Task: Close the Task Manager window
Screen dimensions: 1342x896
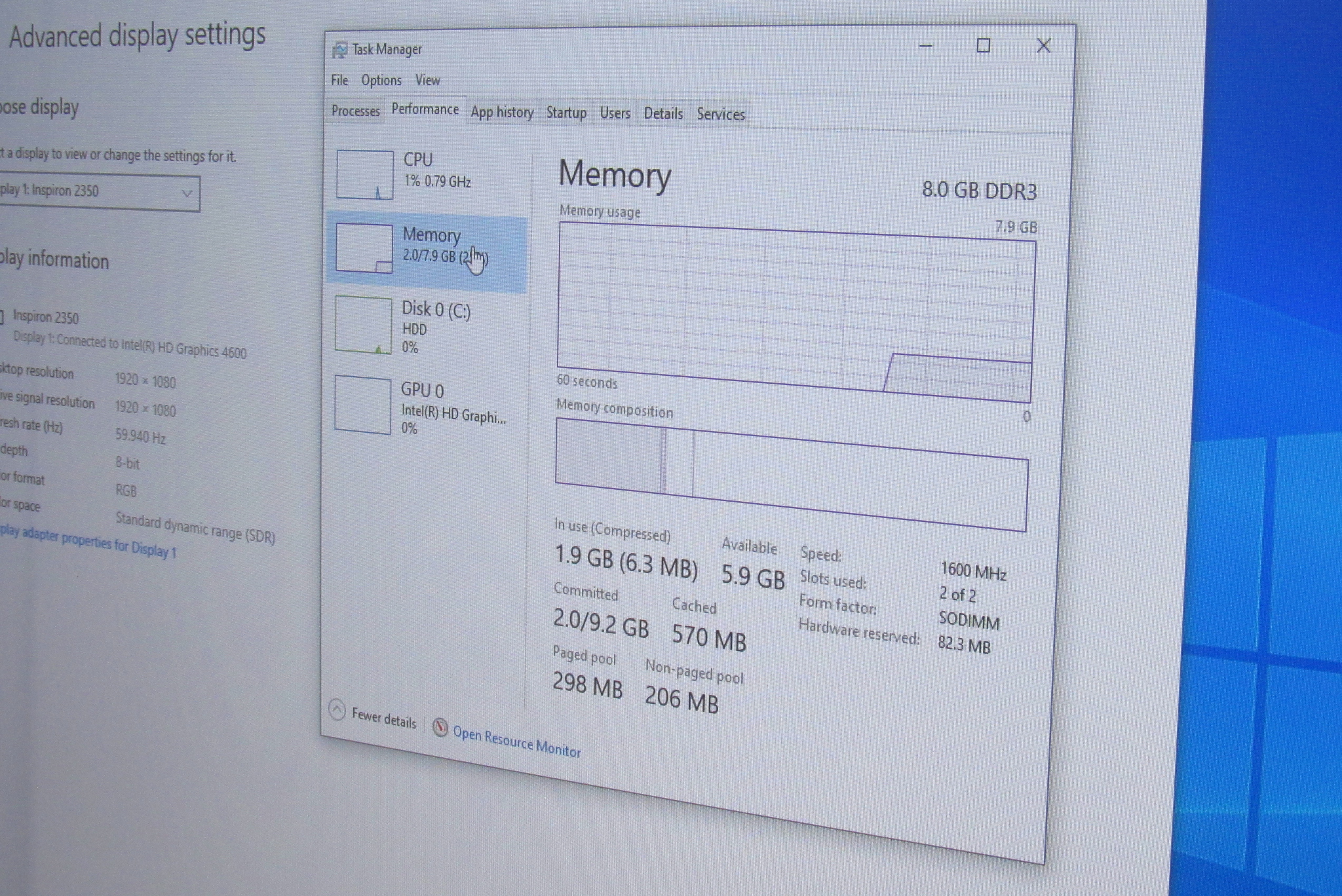Action: [x=1043, y=46]
